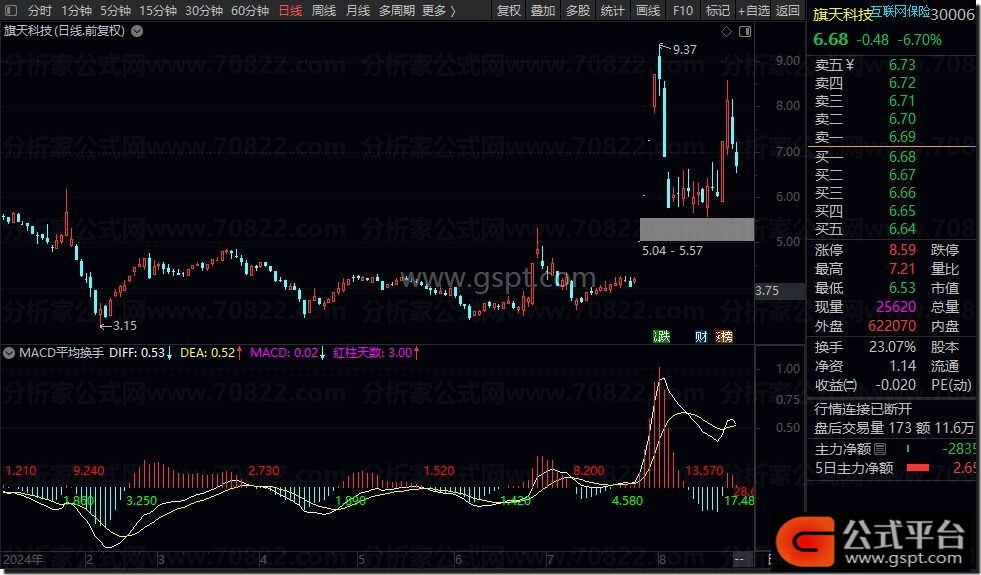Click the gray 5.04 - 5.57 gap zone
981x575 pixels.
pyautogui.click(x=696, y=229)
